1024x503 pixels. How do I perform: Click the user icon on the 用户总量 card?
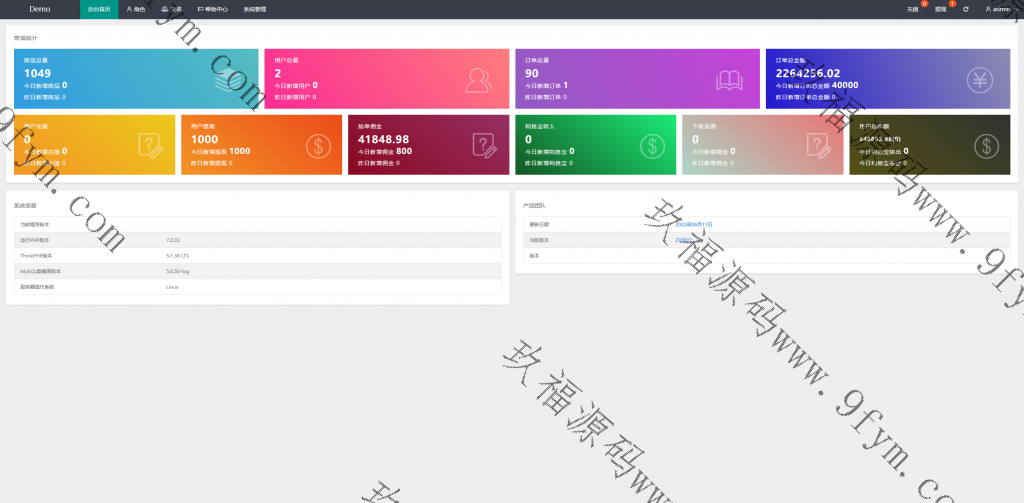coord(480,80)
